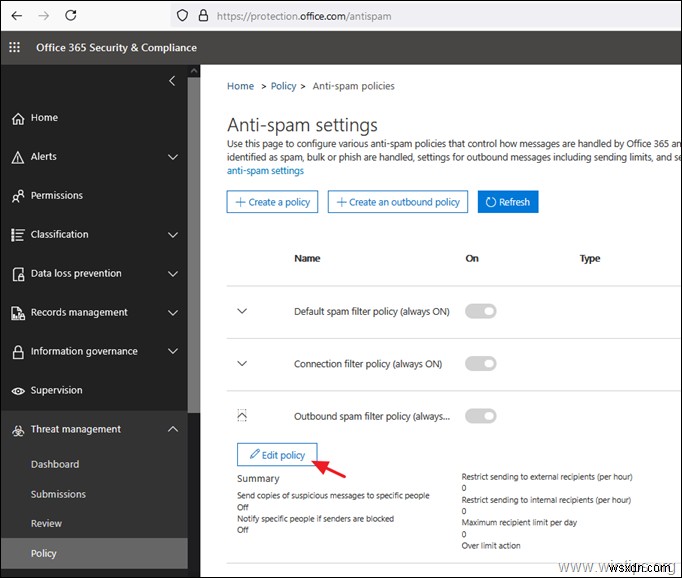Collapse the Threat management section chevron
This screenshot has width=682, height=578.
[x=173, y=429]
